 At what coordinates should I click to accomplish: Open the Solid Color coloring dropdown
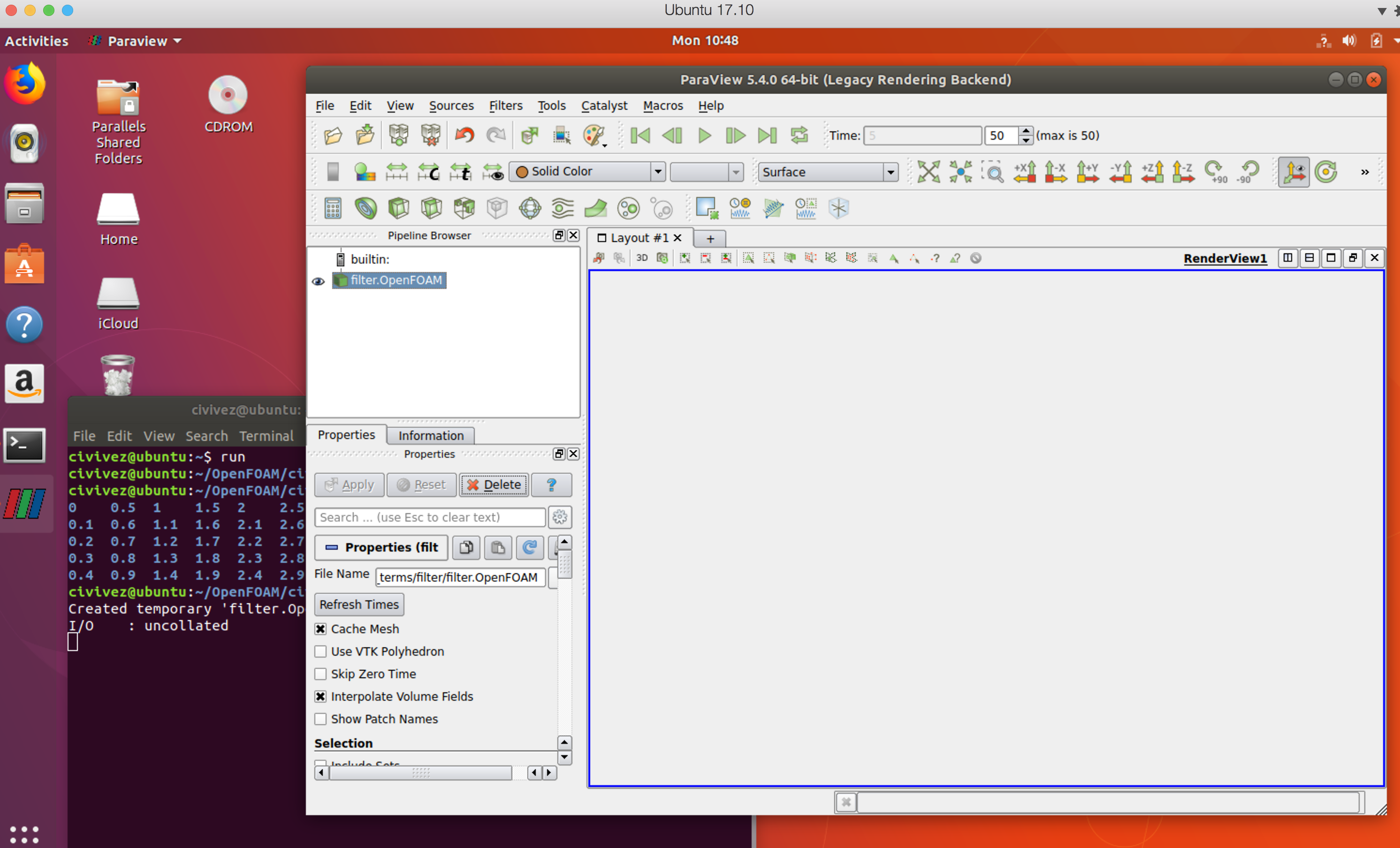587,172
